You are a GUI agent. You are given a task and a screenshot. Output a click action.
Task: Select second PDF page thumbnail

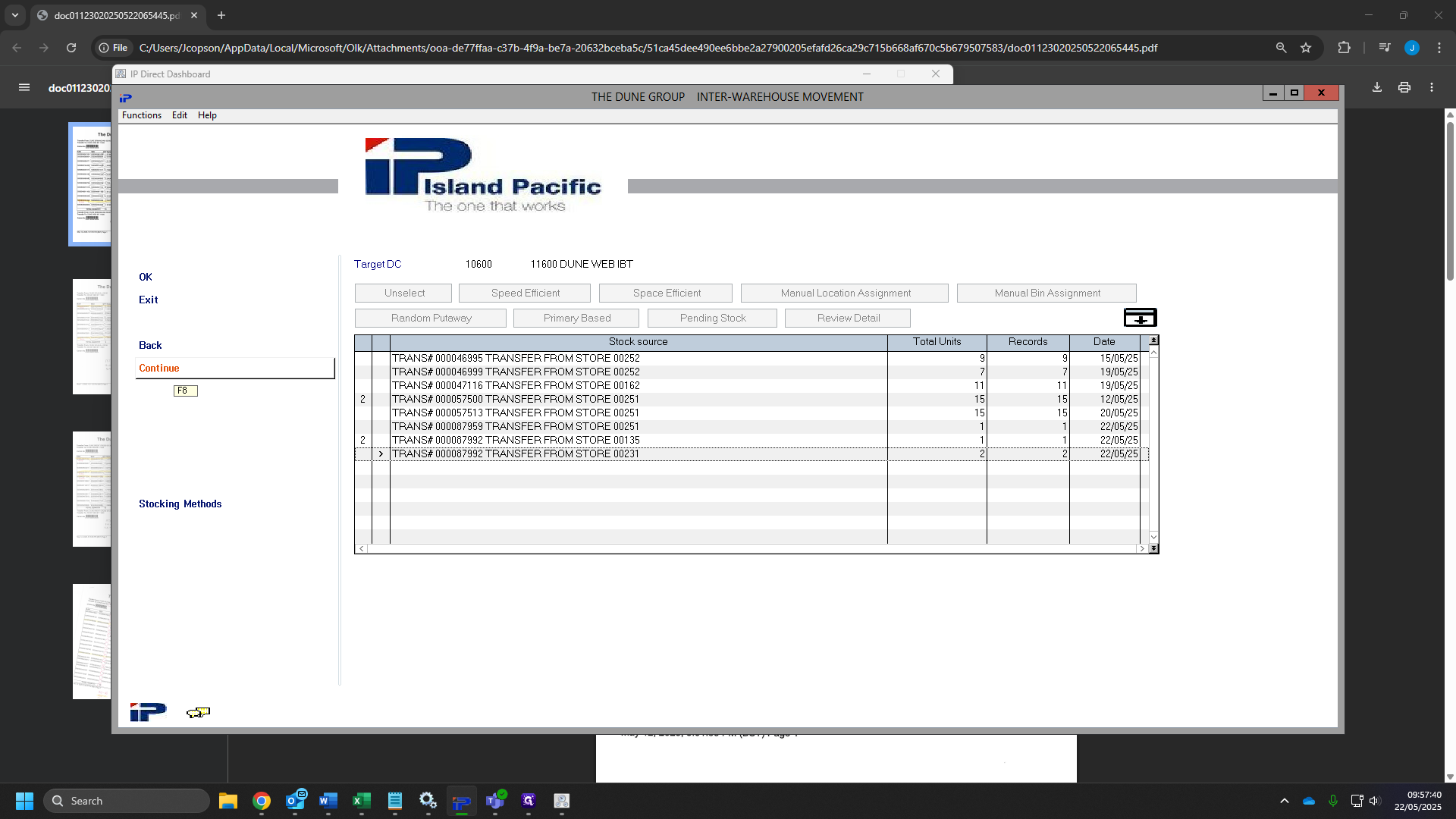tap(92, 337)
